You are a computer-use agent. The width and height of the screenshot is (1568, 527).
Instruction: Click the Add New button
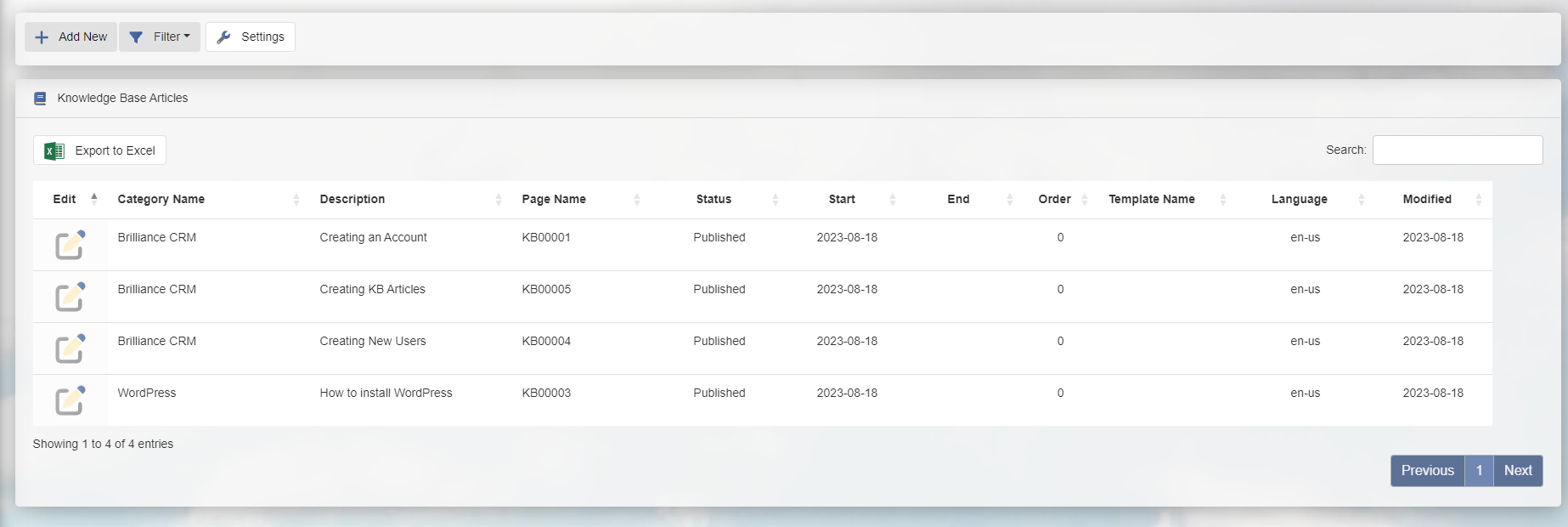coord(71,37)
